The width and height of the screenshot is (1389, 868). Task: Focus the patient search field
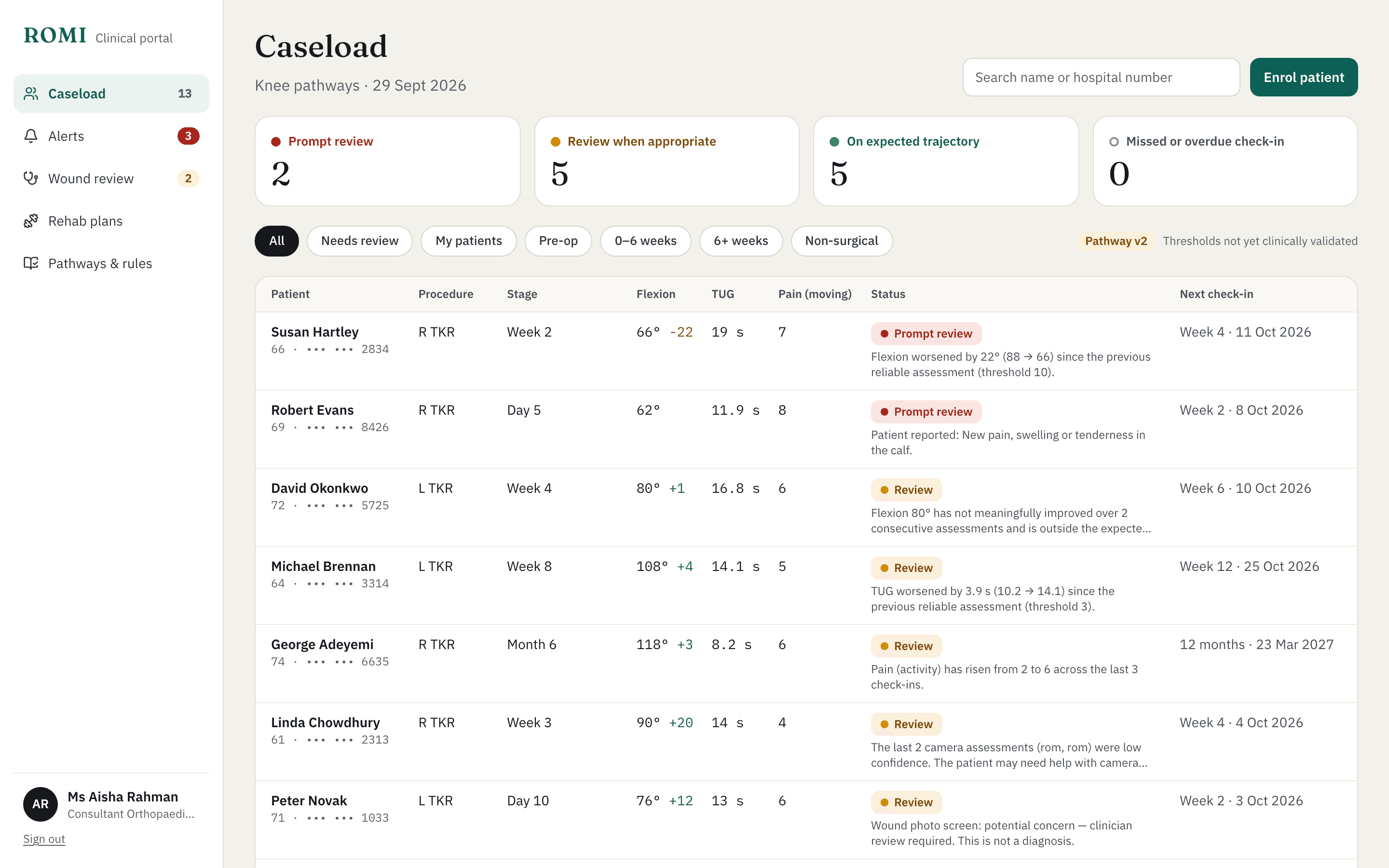click(x=1101, y=78)
